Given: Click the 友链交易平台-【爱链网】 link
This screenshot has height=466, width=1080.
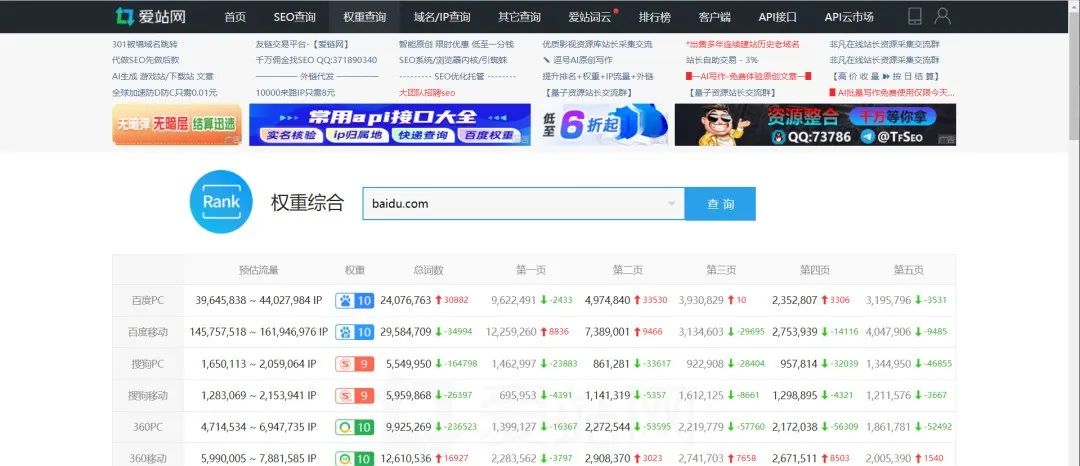Looking at the screenshot, I should (x=302, y=44).
